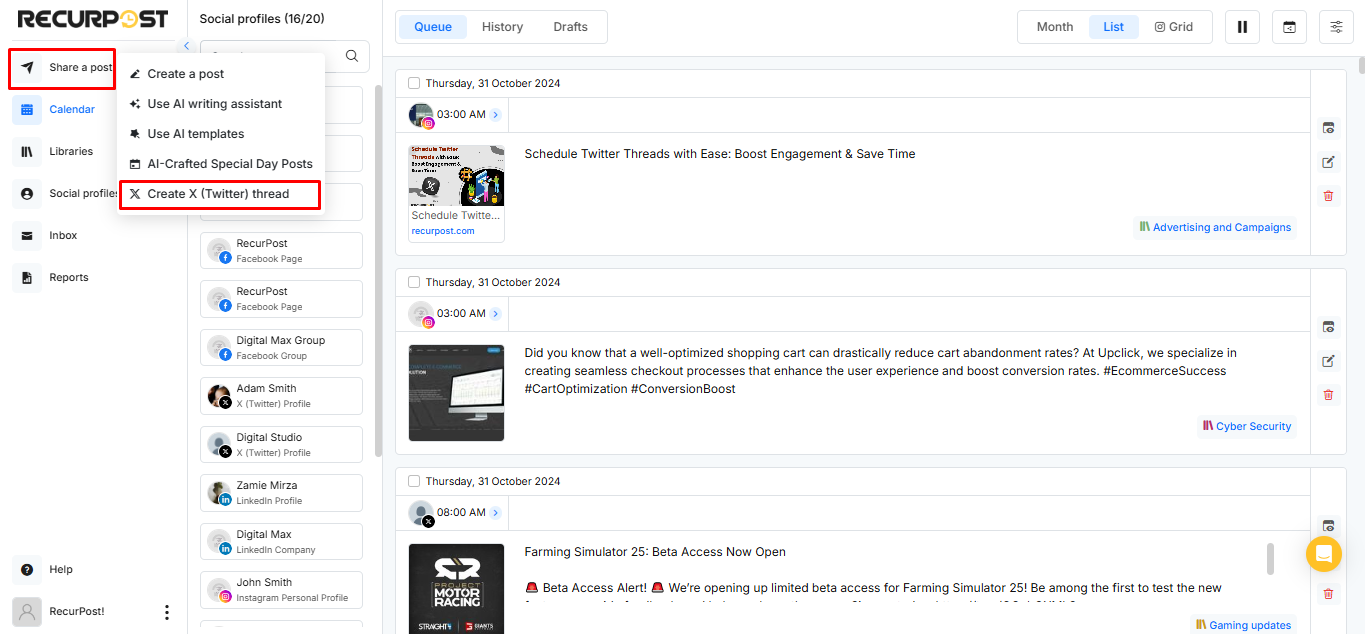Open the Inbox from the sidebar
Viewport: 1365px width, 634px height.
[48, 236]
